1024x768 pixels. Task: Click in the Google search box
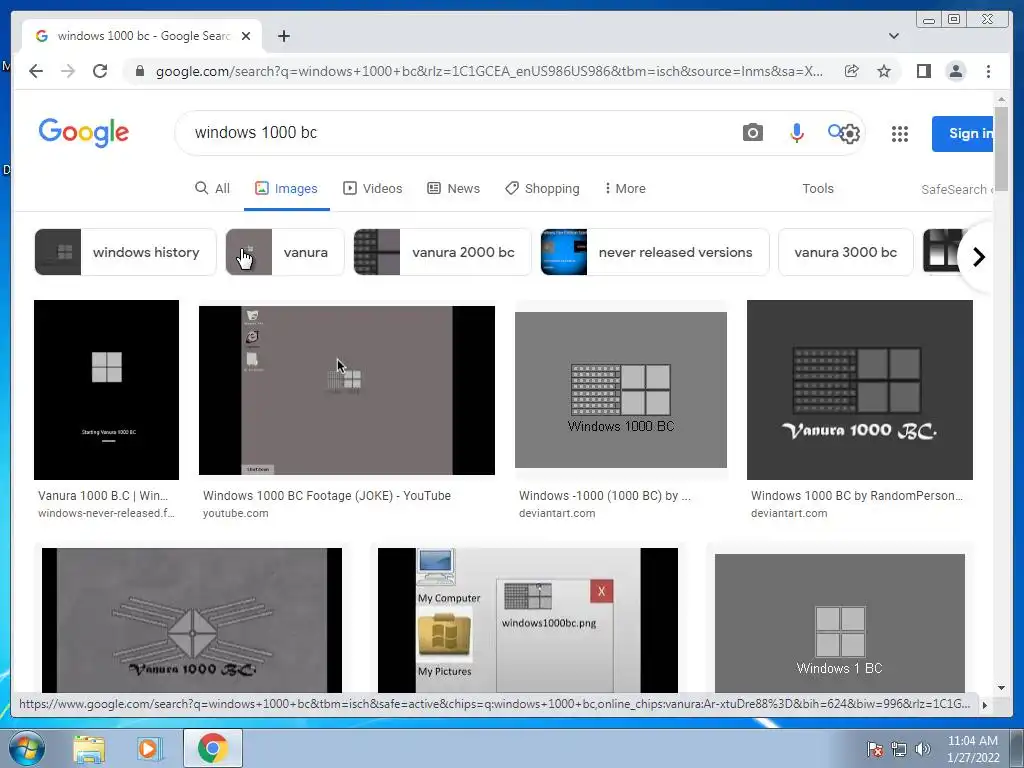[x=457, y=133]
